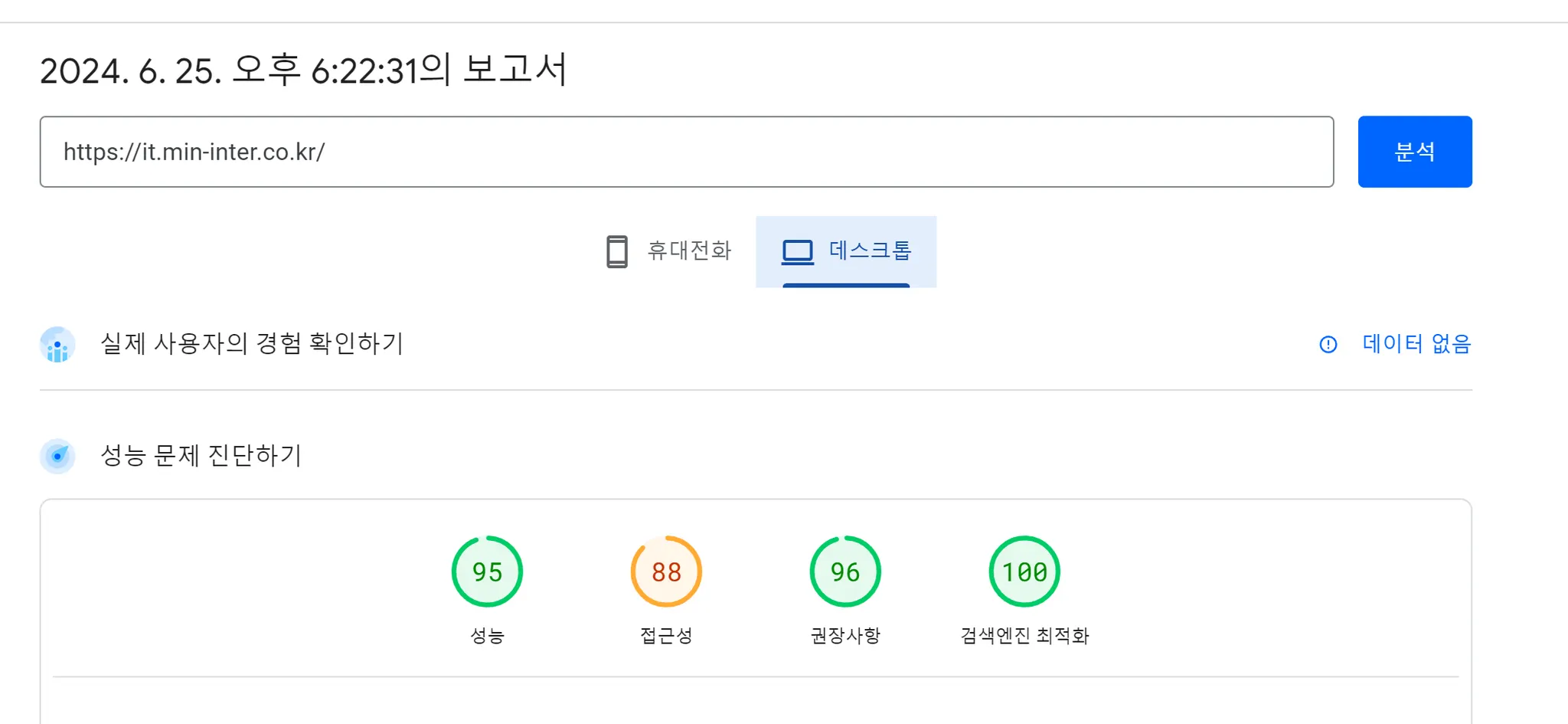This screenshot has width=1568, height=724.
Task: Click the 접근성 label below its gauge
Action: (665, 634)
